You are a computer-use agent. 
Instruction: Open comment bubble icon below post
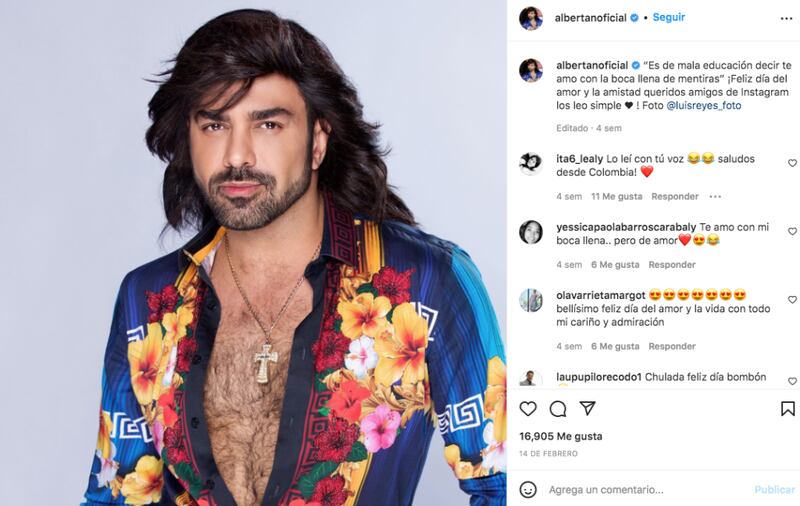[558, 409]
